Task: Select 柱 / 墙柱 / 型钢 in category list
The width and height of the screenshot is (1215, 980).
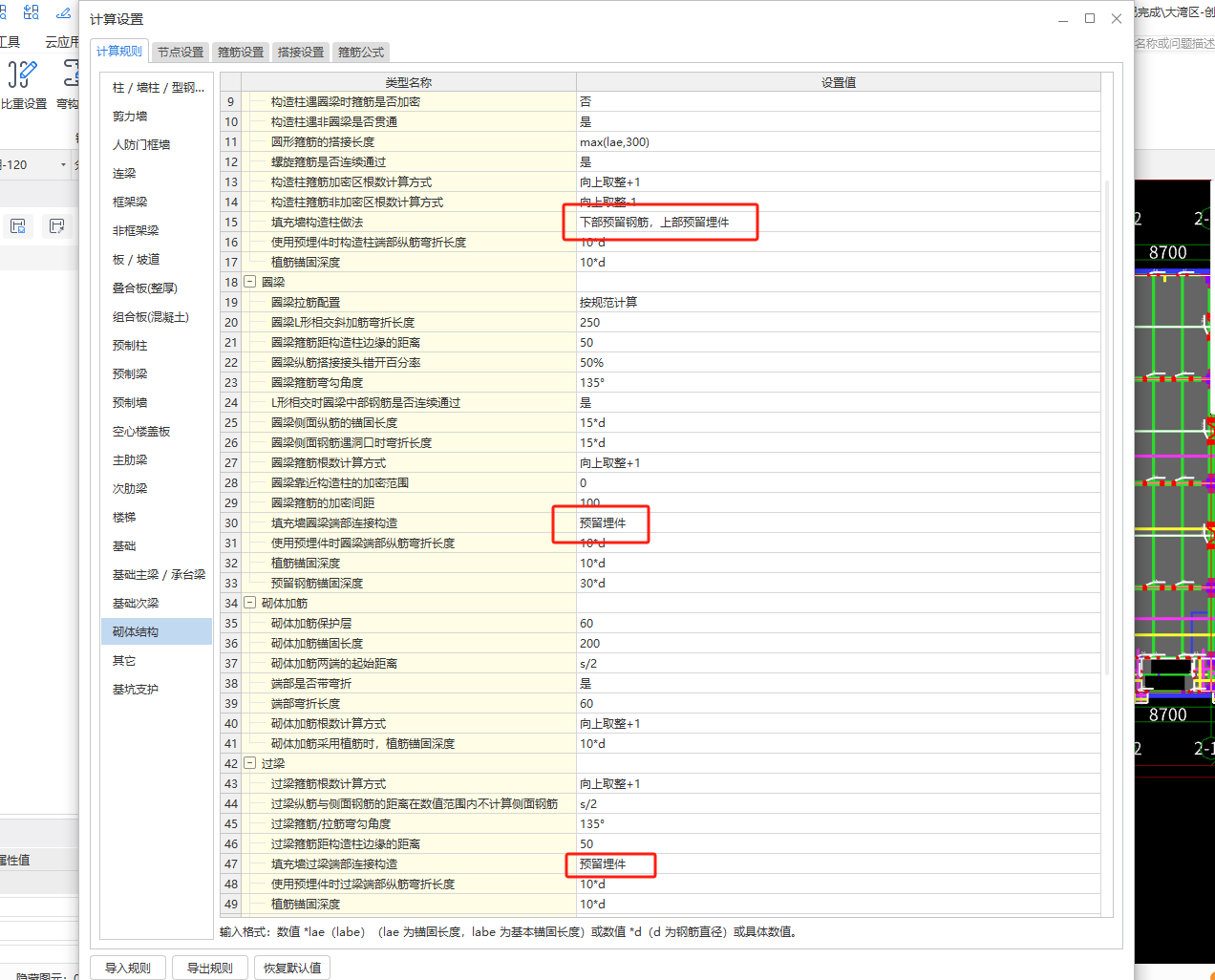Action: tap(157, 88)
